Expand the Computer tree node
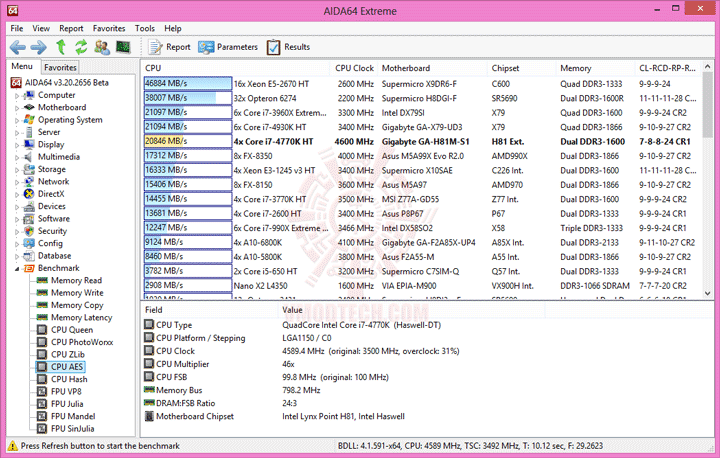 pos(17,96)
